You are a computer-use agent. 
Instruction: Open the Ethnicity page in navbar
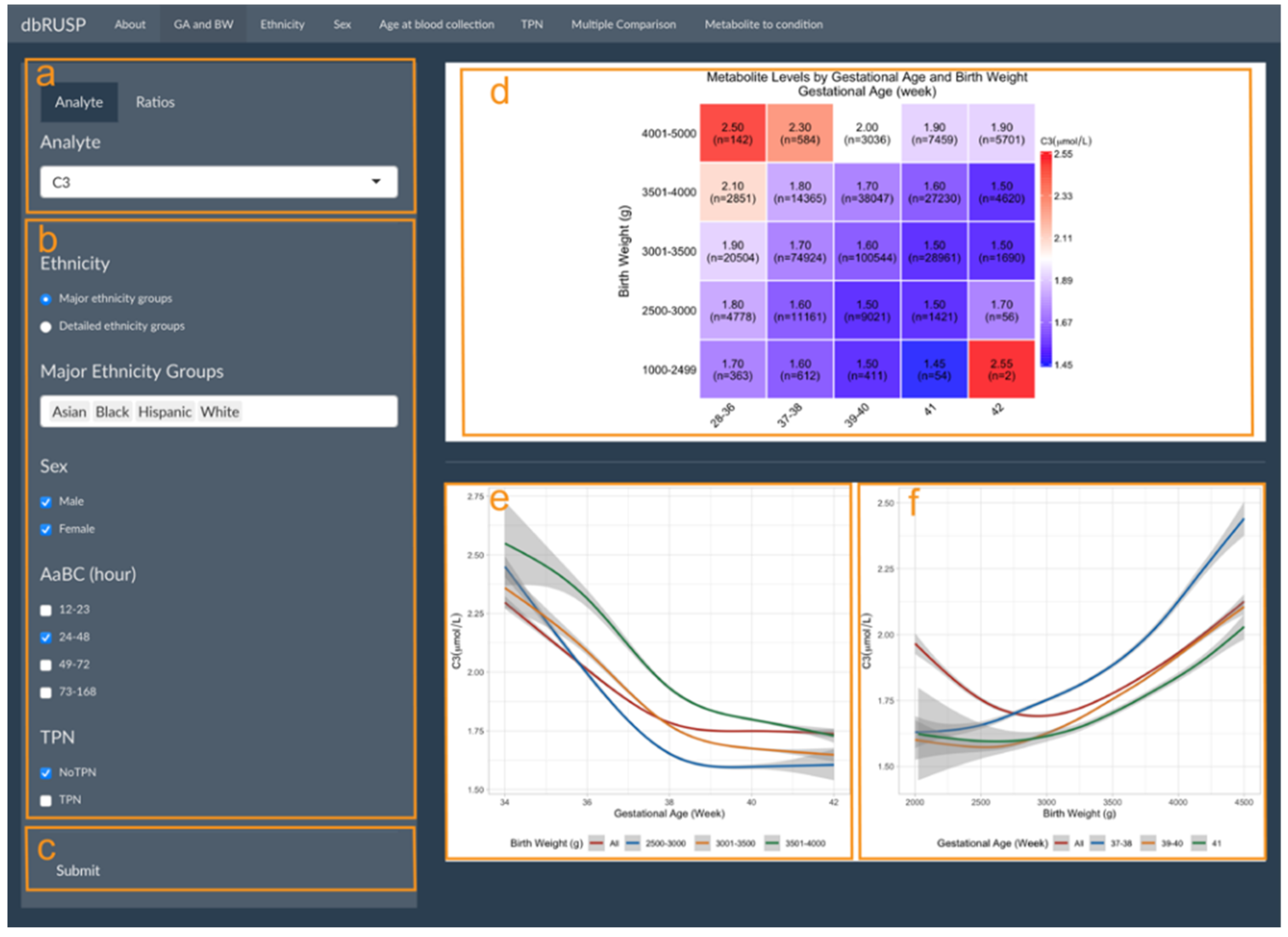282,24
